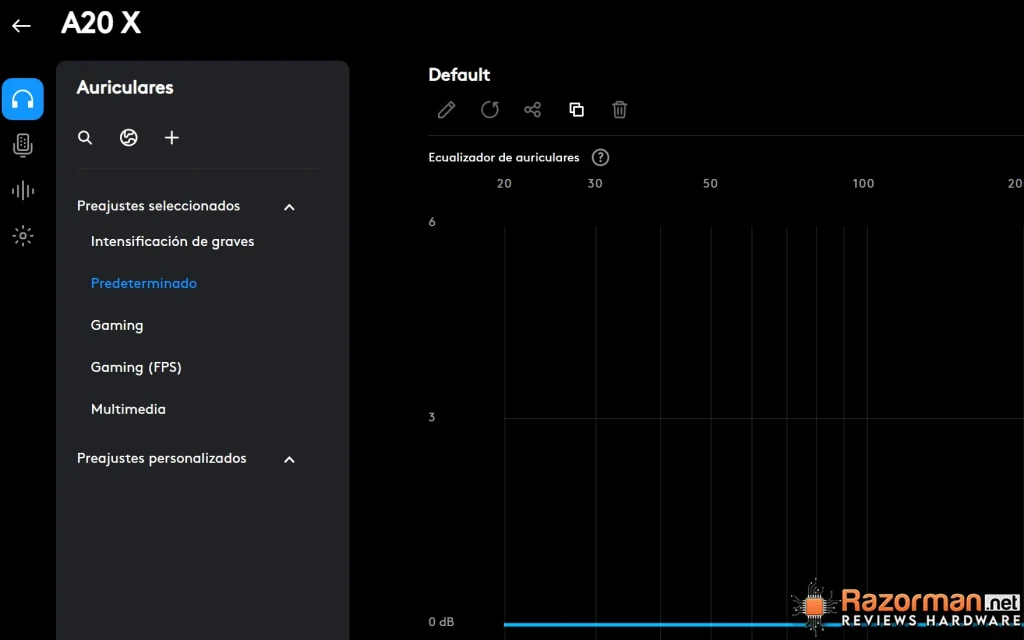This screenshot has height=640, width=1024.
Task: Add a new preset with the plus icon
Action: [172, 138]
